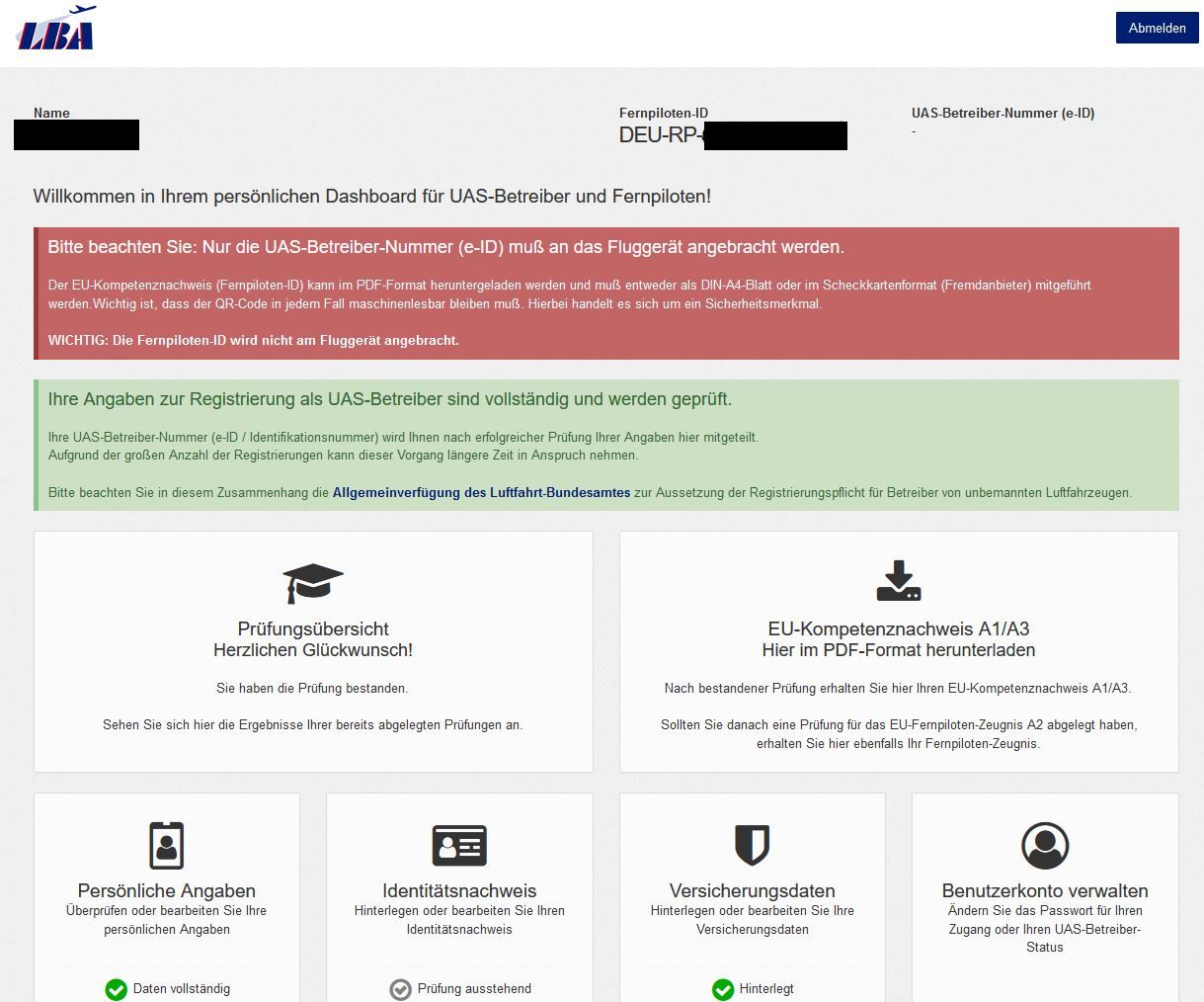1204x1002 pixels.
Task: Click the graduation cap icon
Action: (x=313, y=582)
